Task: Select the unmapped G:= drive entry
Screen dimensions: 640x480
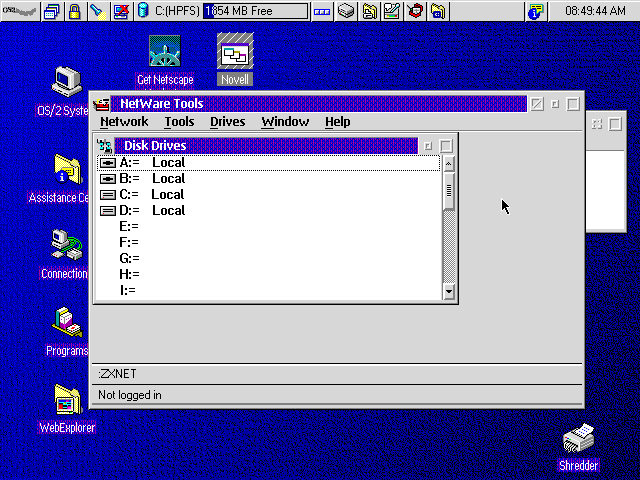Action: coord(269,258)
